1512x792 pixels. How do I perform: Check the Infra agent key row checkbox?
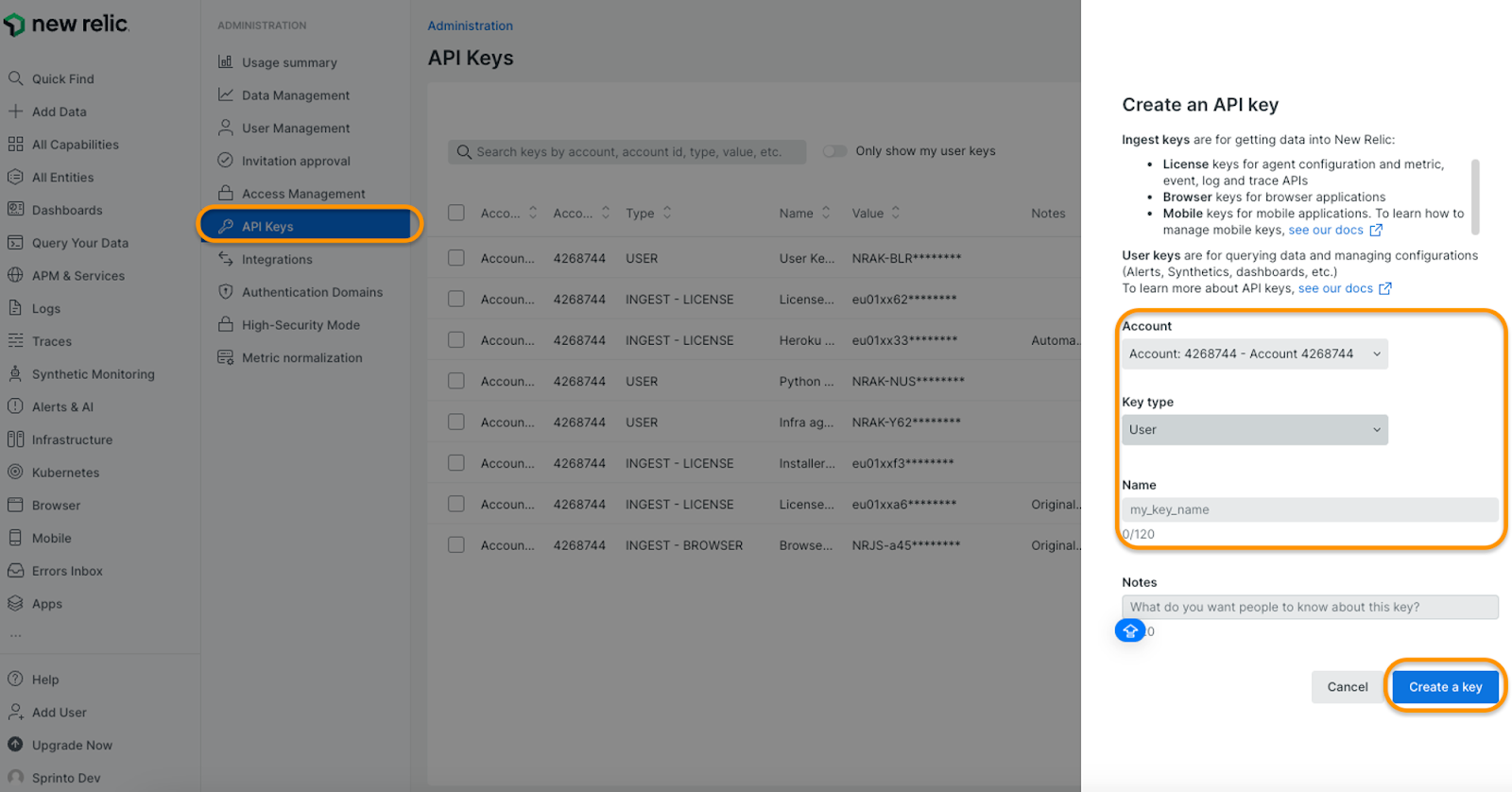tap(456, 422)
